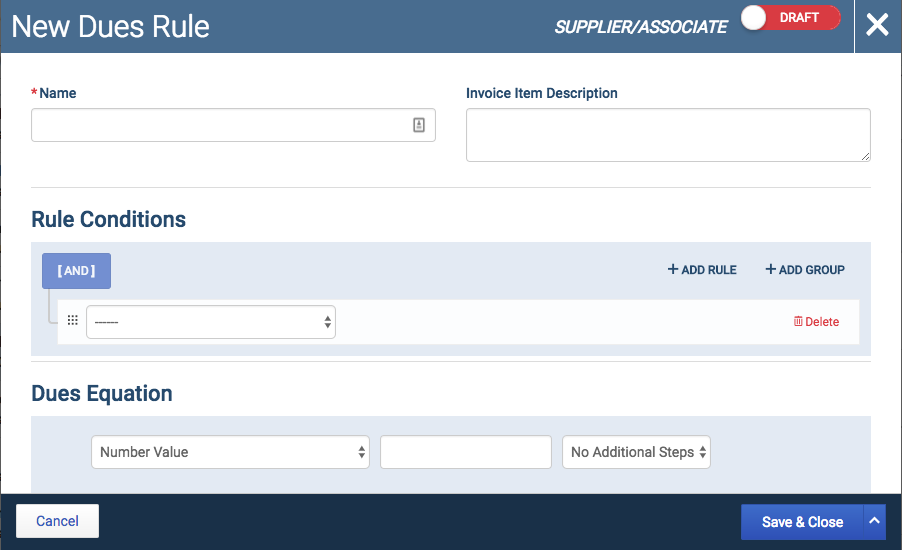Toggle the [AND] condition operator
Viewport: 902px width, 550px height.
77,270
